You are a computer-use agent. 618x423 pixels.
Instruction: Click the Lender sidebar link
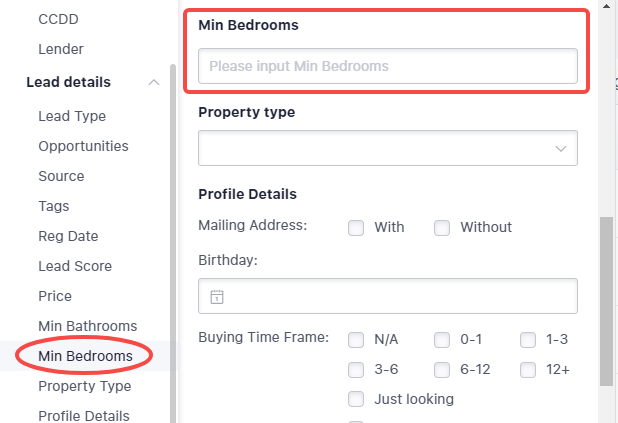click(61, 49)
